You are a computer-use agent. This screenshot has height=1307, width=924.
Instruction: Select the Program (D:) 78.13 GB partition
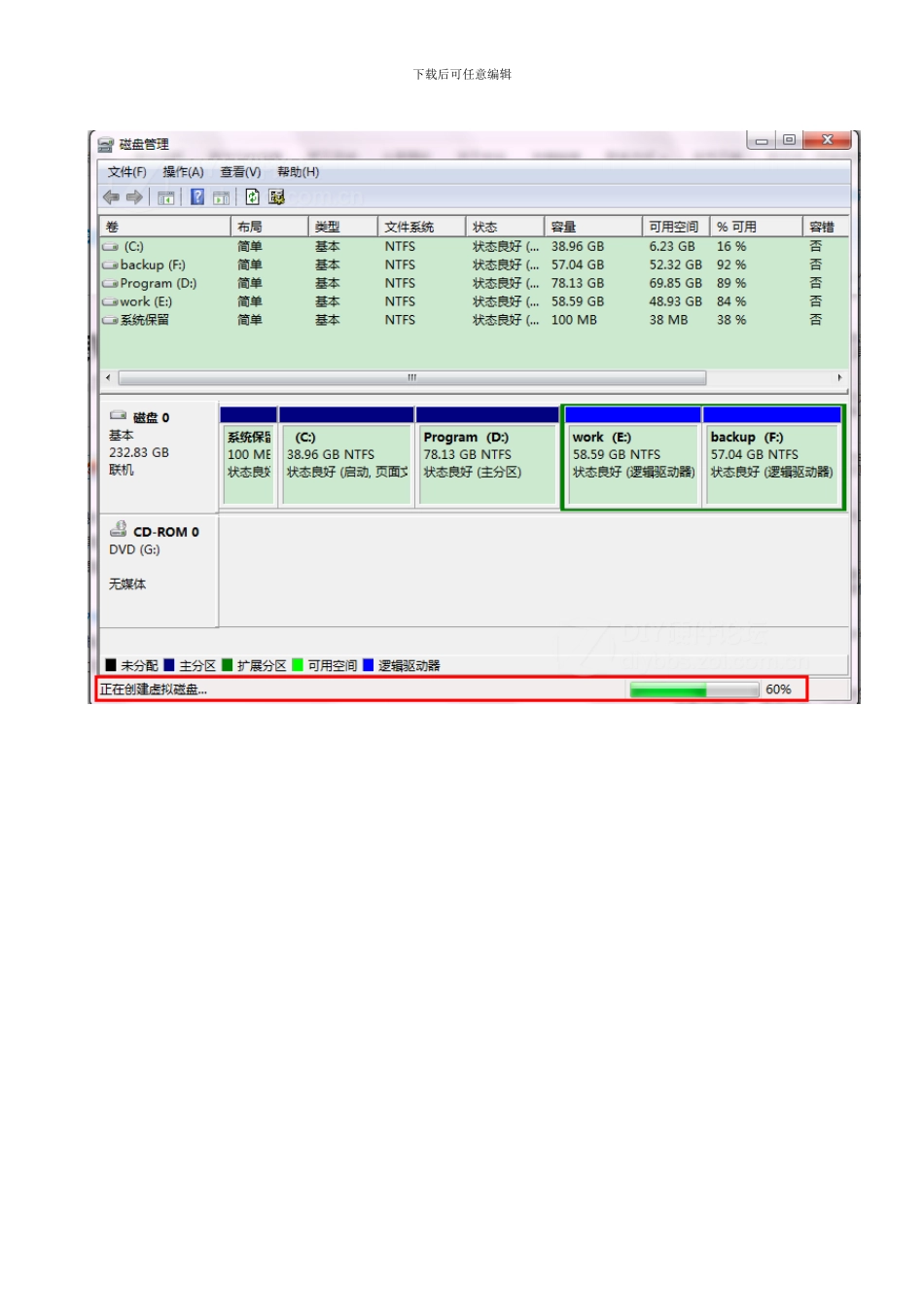(488, 456)
